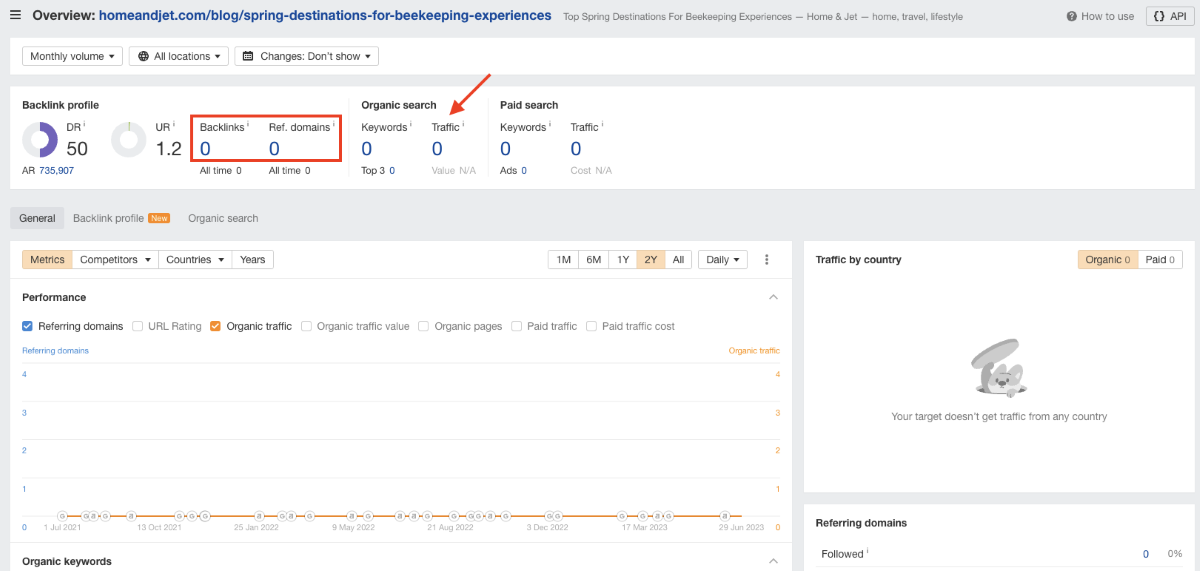
Task: Click the info icon next to Backlinks
Action: [248, 125]
